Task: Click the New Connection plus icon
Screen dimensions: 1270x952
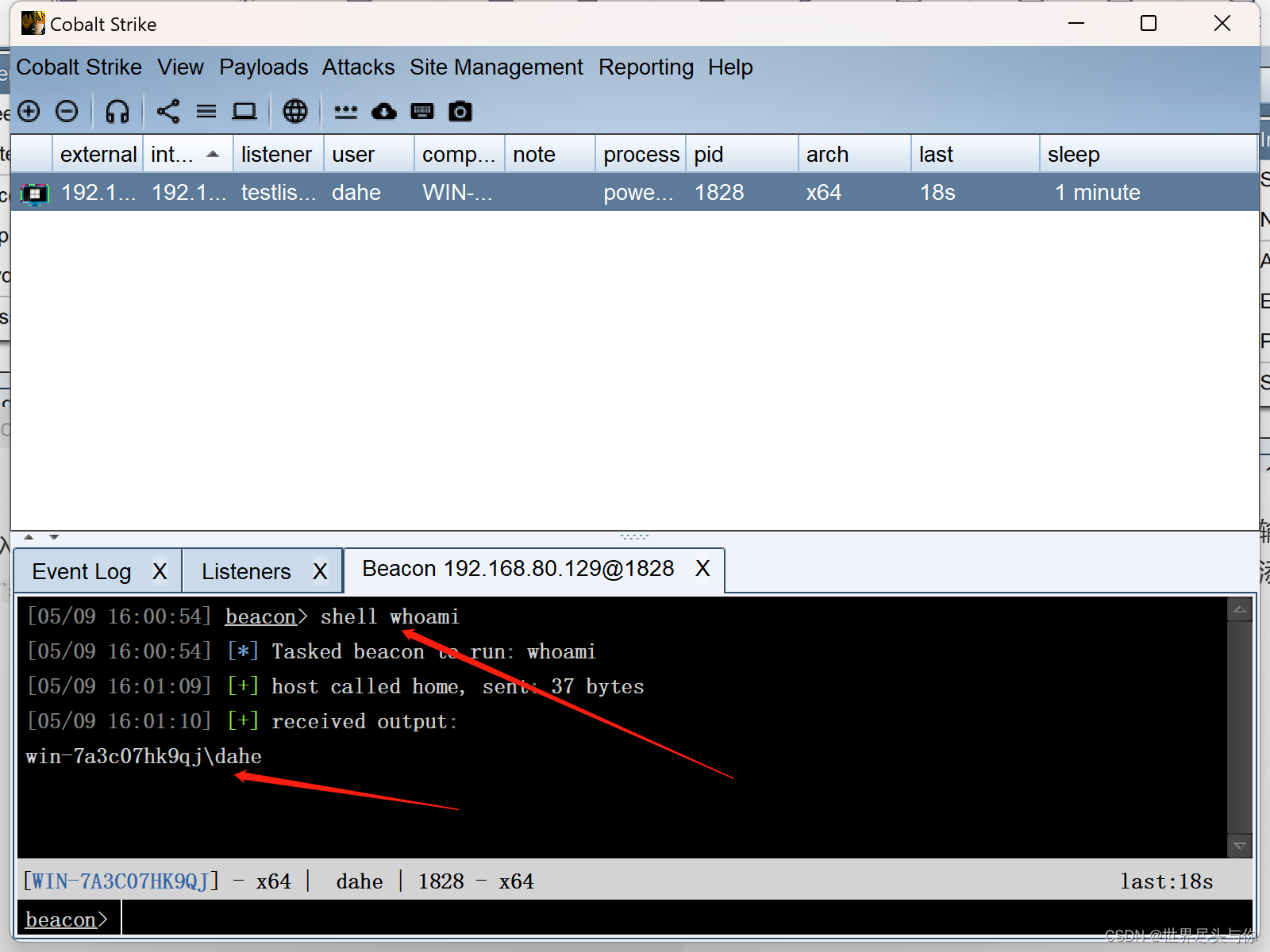Action: click(x=29, y=111)
